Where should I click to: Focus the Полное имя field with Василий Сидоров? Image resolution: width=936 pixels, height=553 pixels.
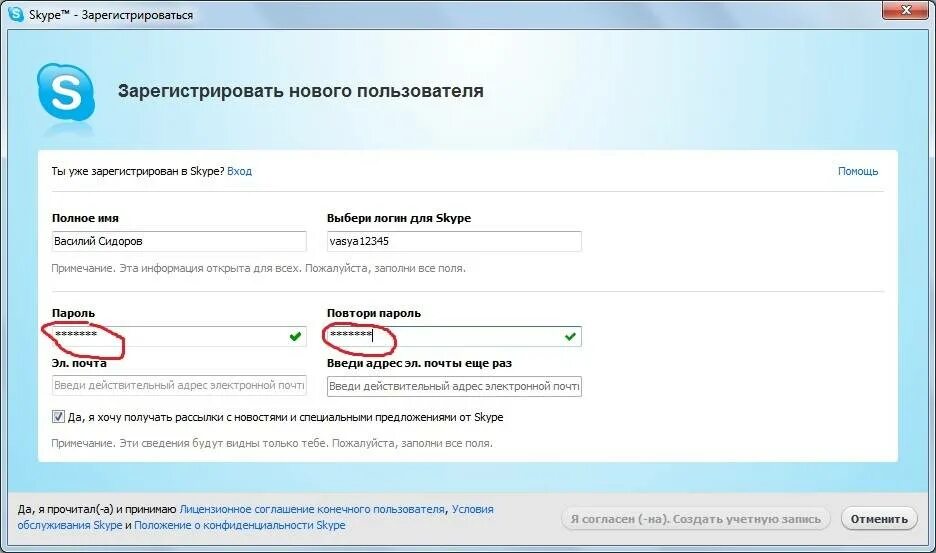coord(179,241)
